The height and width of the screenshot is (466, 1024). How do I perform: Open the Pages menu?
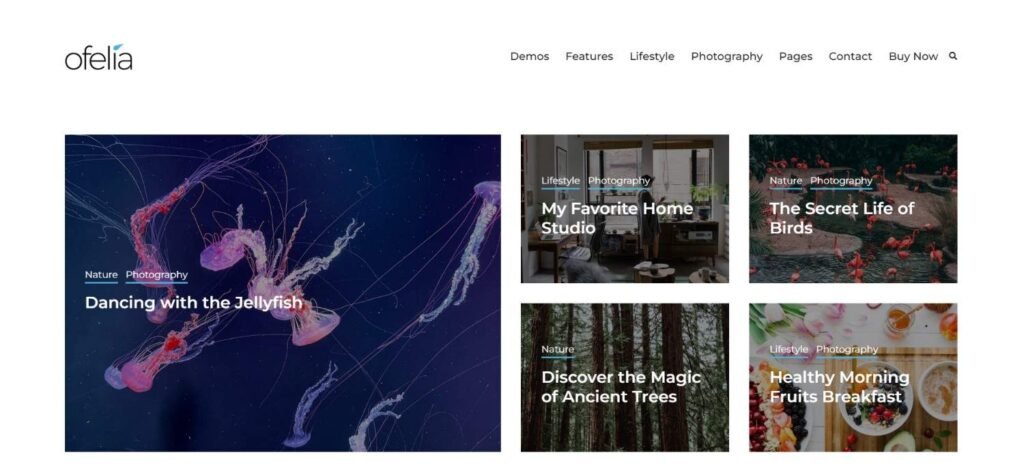coord(795,57)
